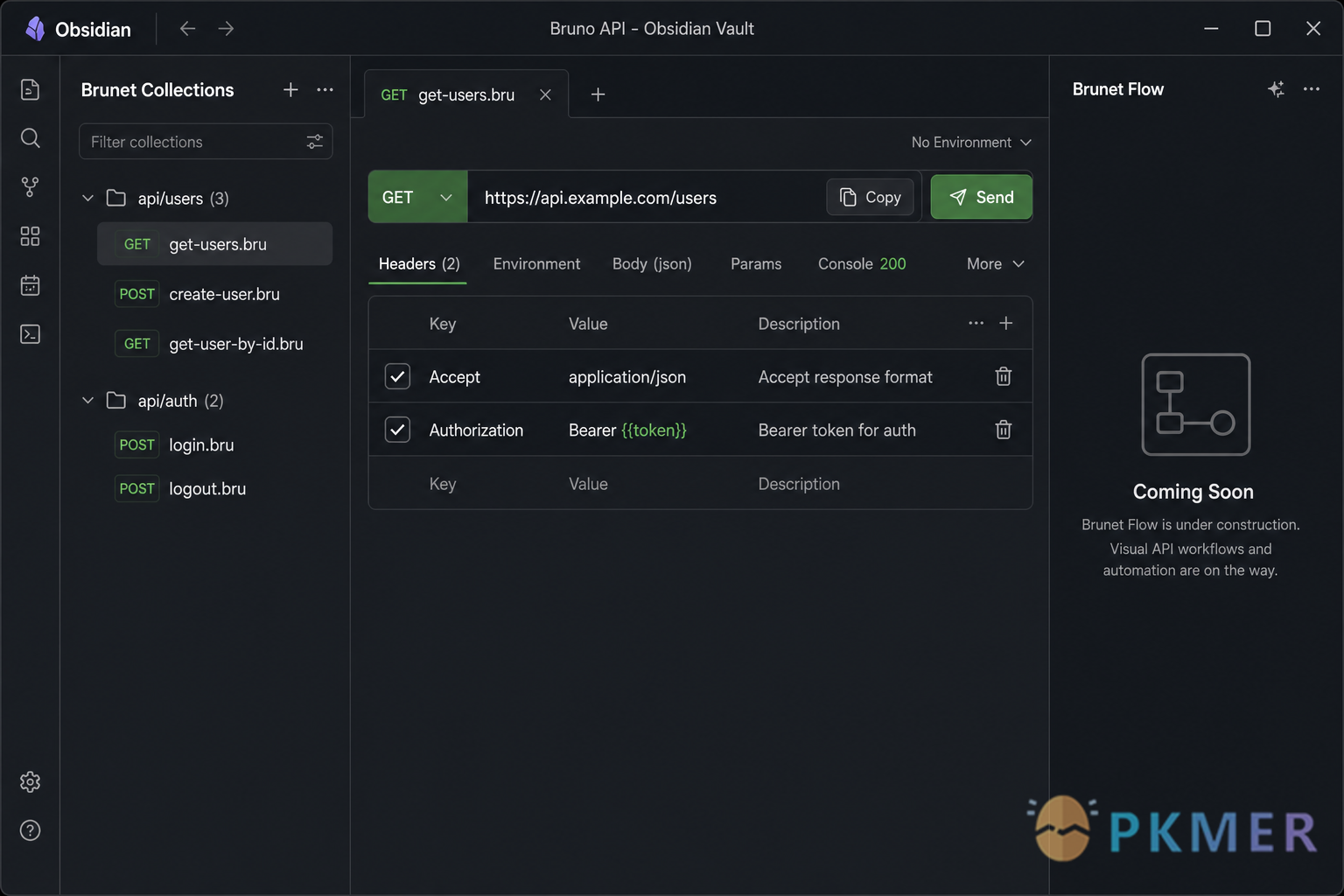Switch to the Body (json) tab
This screenshot has width=1344, height=896.
click(x=652, y=263)
